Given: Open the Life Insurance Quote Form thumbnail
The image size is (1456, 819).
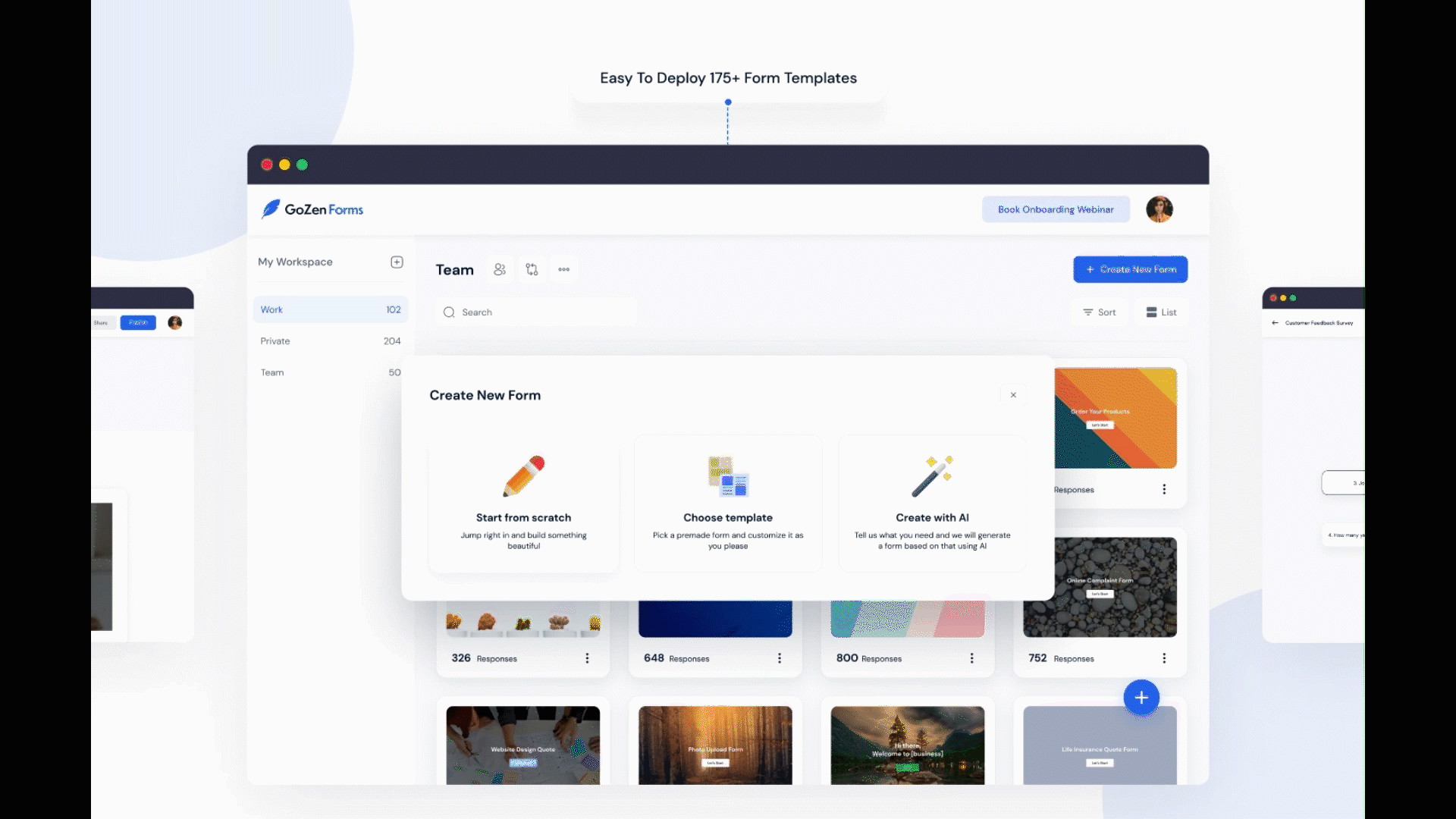Looking at the screenshot, I should pos(1100,745).
